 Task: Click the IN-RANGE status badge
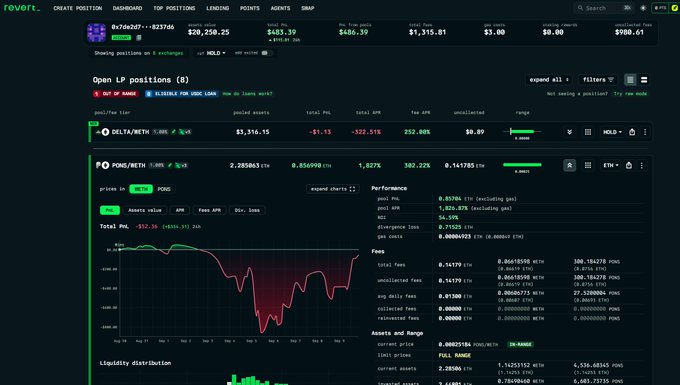coord(520,344)
